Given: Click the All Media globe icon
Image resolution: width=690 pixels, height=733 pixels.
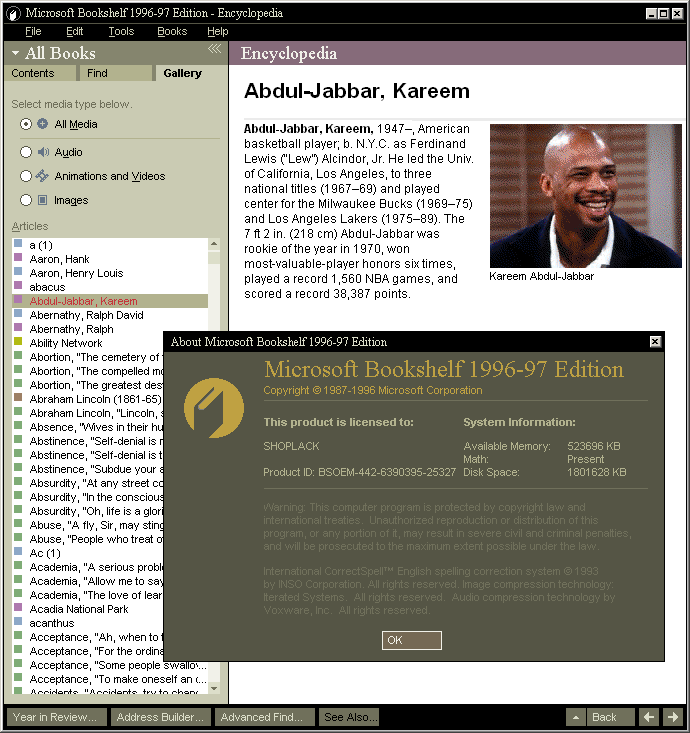Looking at the screenshot, I should 43,124.
